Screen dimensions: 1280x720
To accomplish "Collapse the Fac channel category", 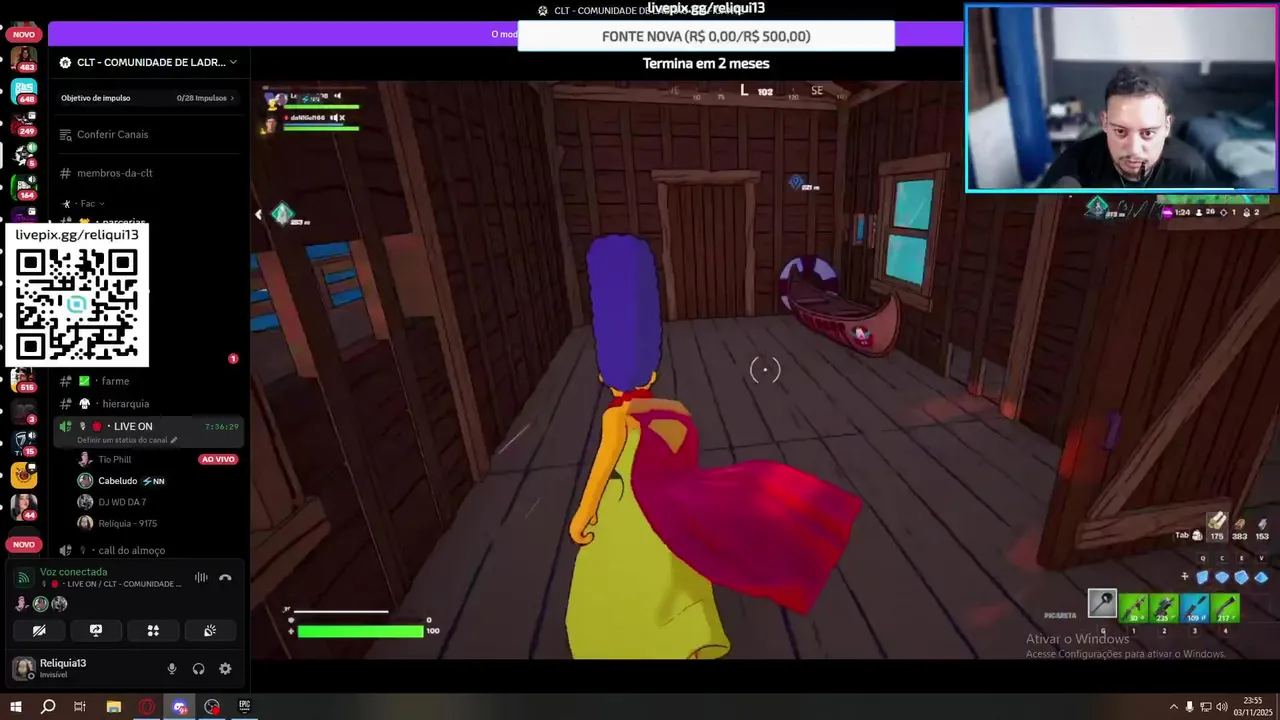I will pyautogui.click(x=88, y=204).
